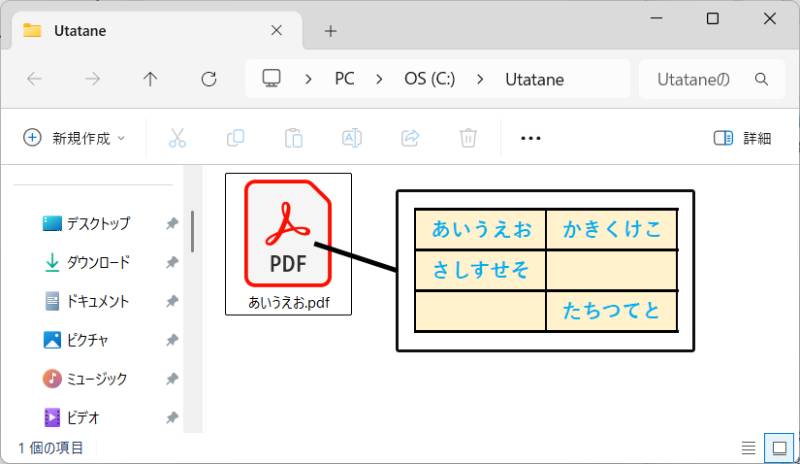
Task: Open ピクチャ in the sidebar
Action: point(76,340)
